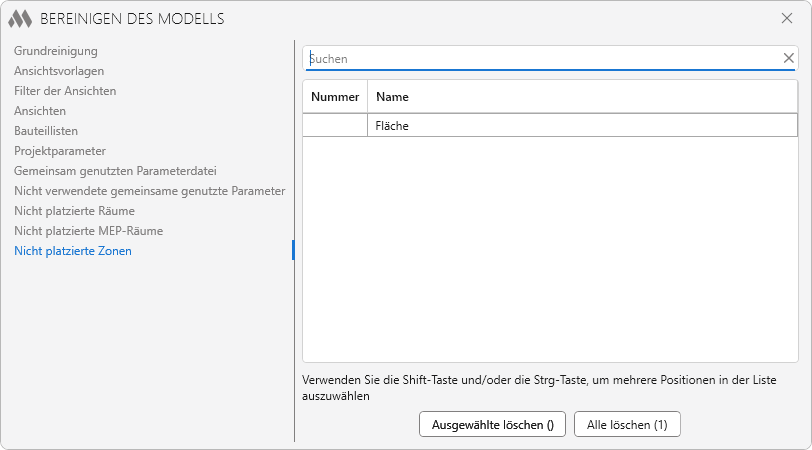The image size is (812, 450).
Task: Select Projektparameter from the list
Action: pos(59,151)
